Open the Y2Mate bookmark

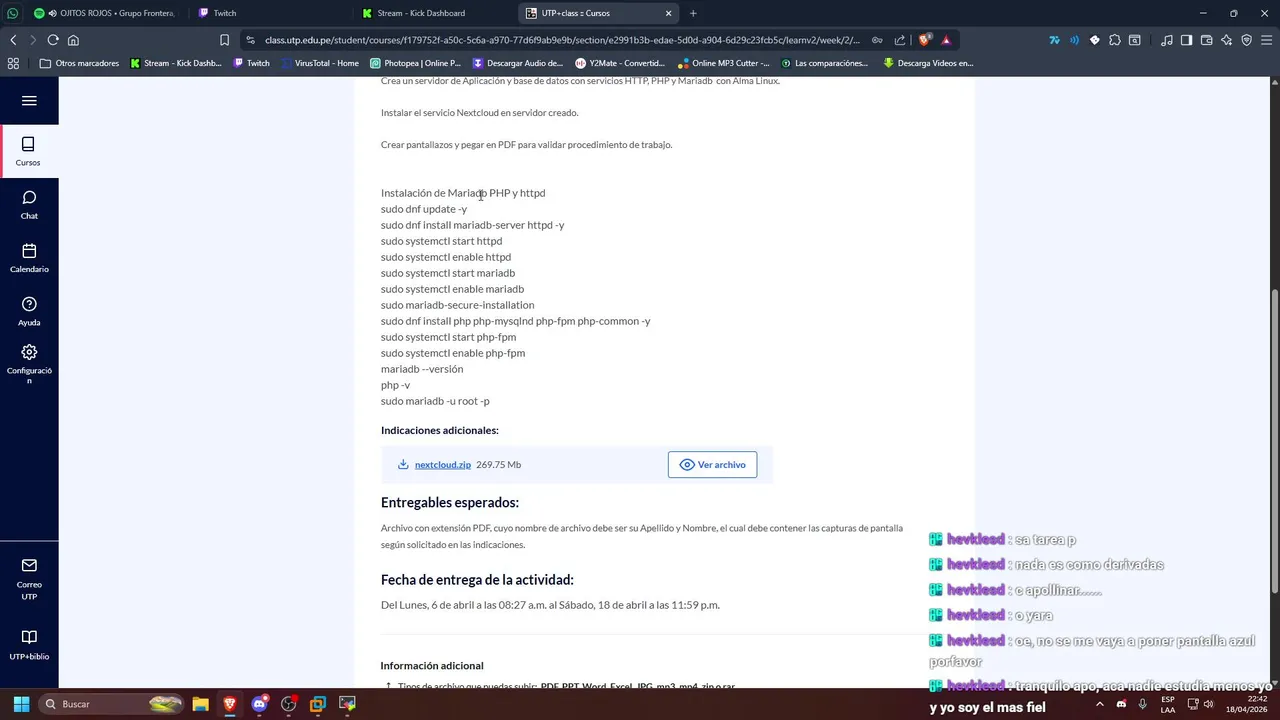pyautogui.click(x=620, y=63)
